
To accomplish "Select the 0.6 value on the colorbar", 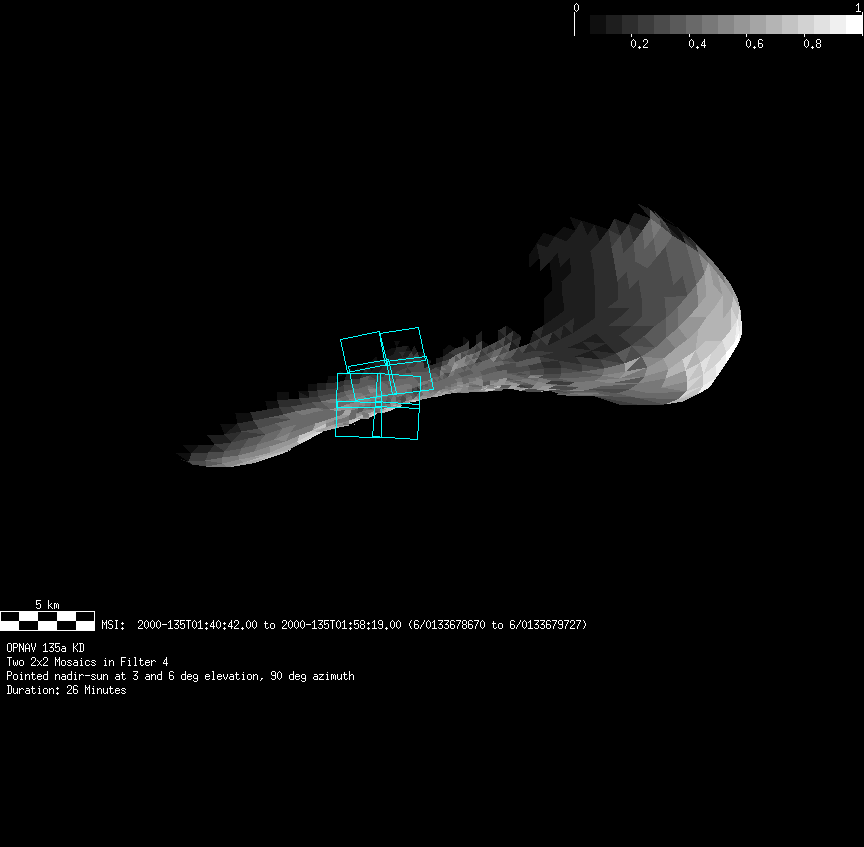I will 754,44.
